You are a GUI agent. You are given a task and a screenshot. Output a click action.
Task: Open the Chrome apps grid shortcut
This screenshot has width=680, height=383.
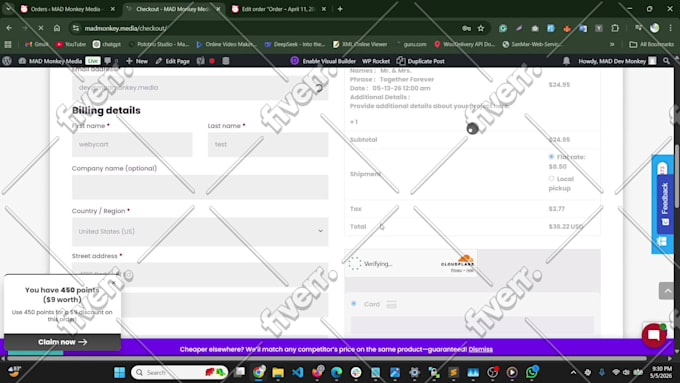click(x=8, y=44)
